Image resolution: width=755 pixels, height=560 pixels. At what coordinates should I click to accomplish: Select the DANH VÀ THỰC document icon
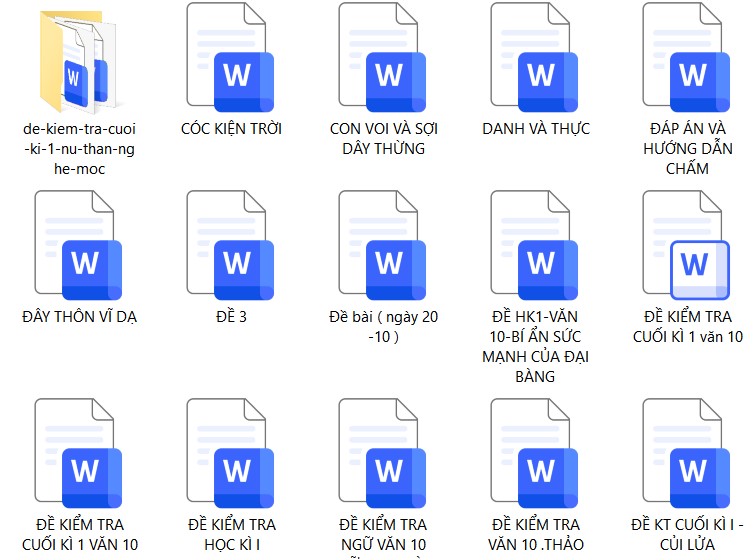pos(535,60)
